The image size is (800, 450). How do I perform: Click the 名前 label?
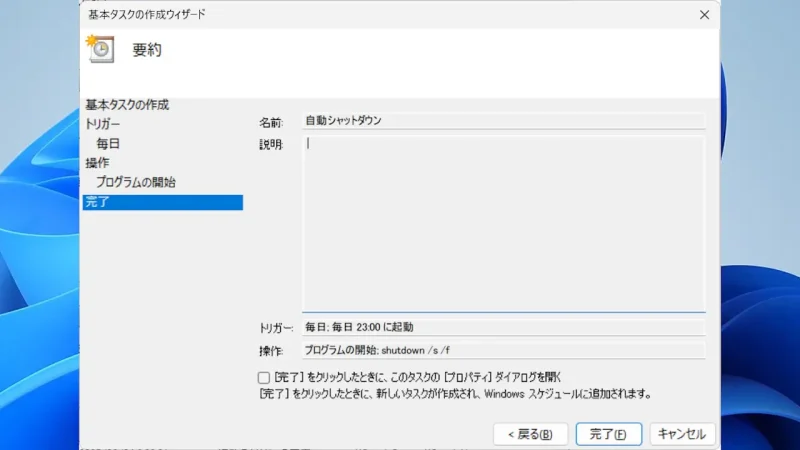270,123
